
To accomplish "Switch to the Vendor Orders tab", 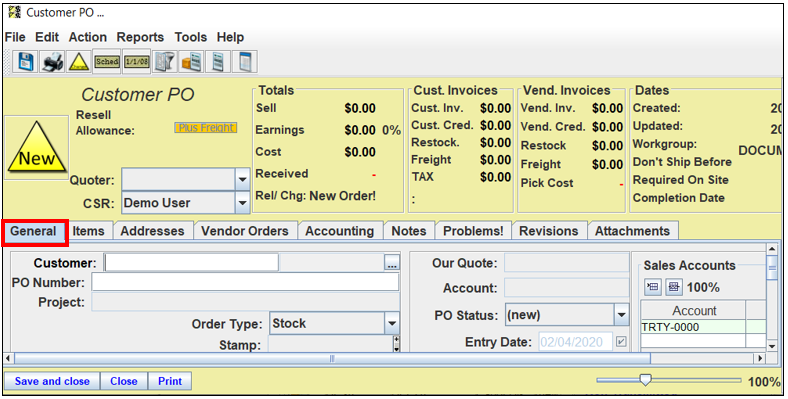I will (245, 231).
